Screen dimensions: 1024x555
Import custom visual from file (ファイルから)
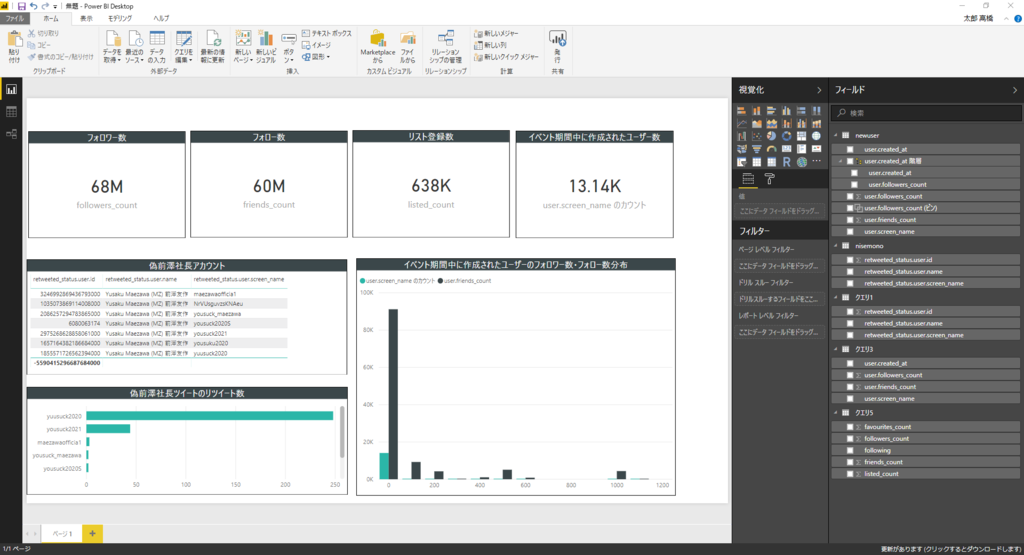point(408,46)
